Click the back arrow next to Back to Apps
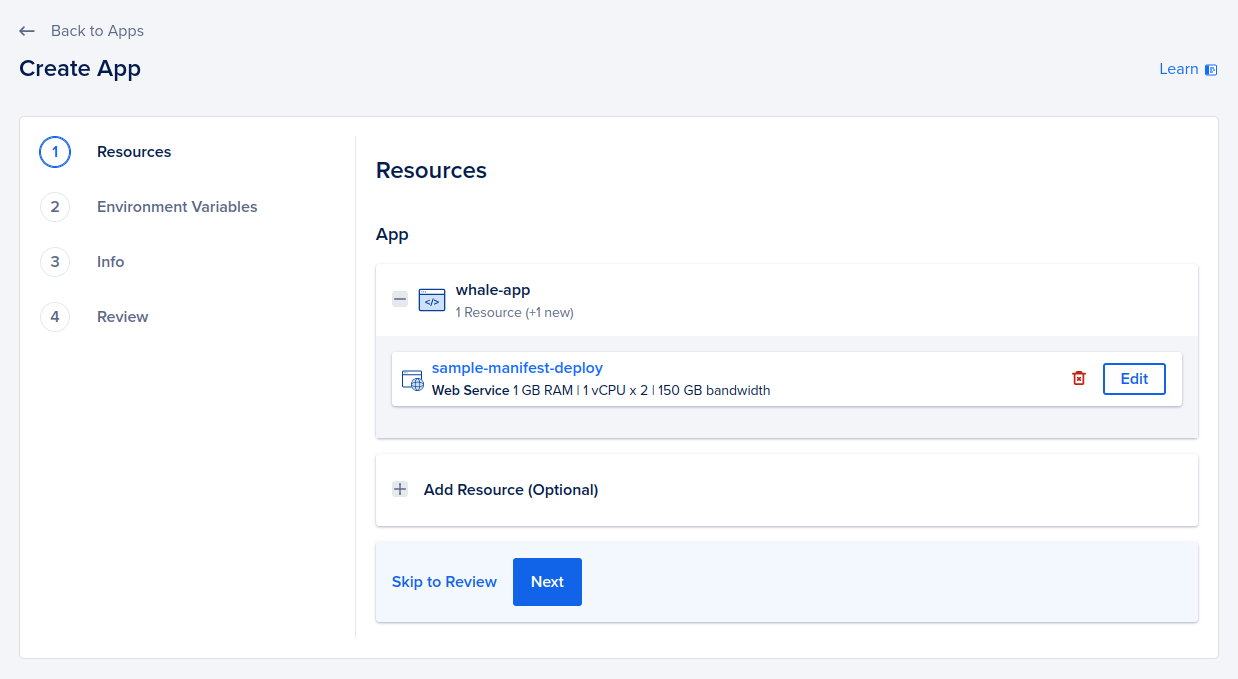 [27, 30]
